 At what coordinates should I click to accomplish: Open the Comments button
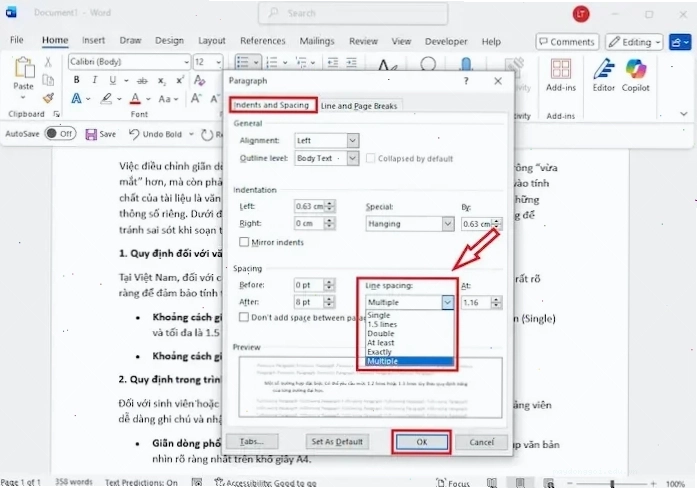[x=567, y=42]
